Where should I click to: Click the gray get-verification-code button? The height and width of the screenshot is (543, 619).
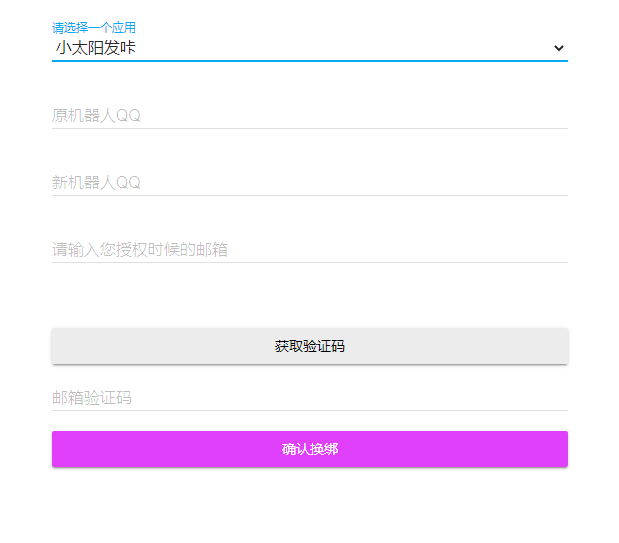(310, 346)
